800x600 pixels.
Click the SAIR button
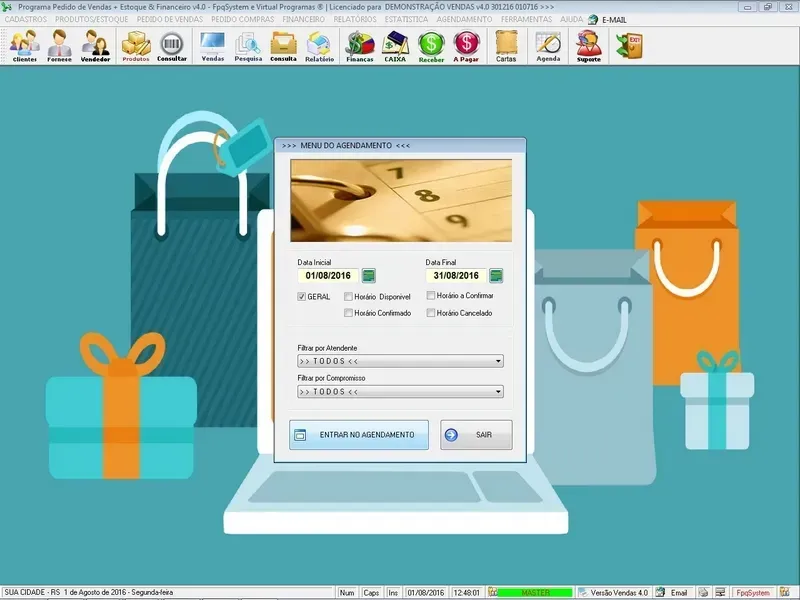click(x=476, y=435)
